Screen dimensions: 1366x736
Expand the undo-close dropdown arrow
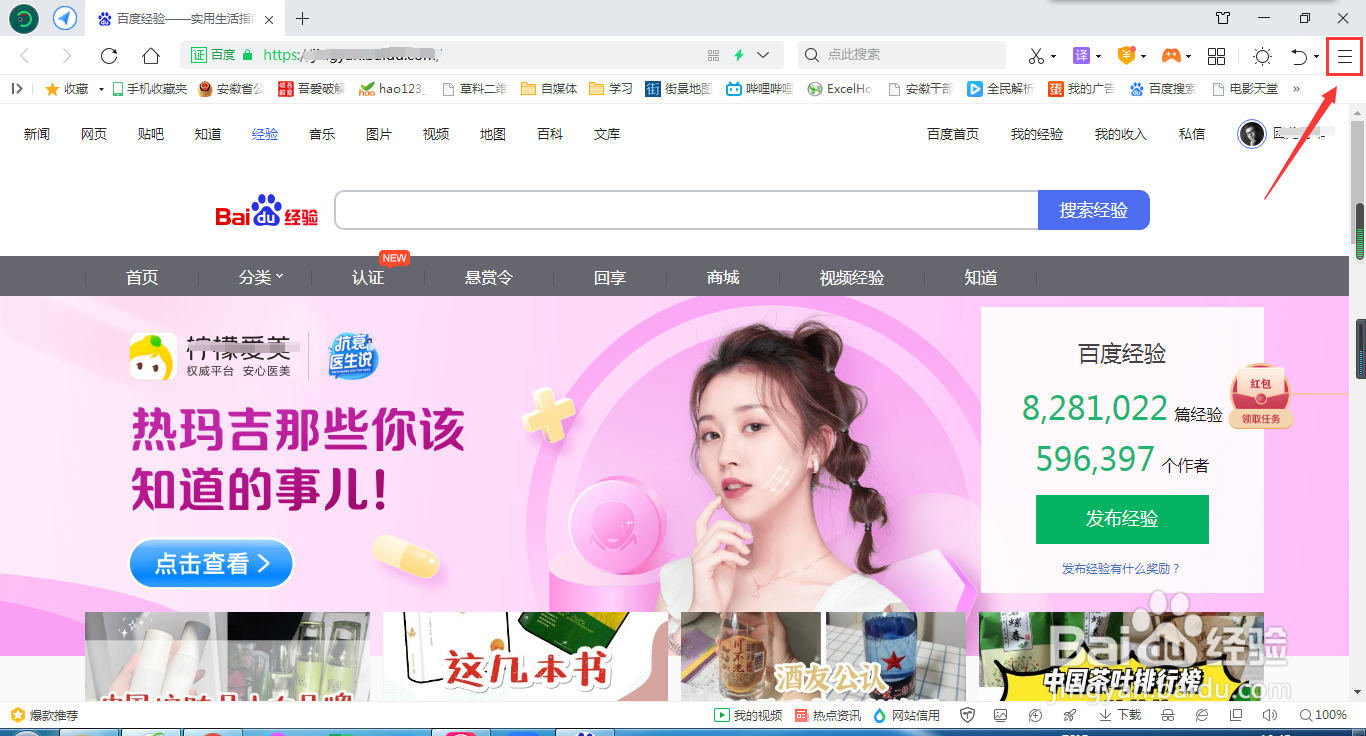[x=1316, y=57]
